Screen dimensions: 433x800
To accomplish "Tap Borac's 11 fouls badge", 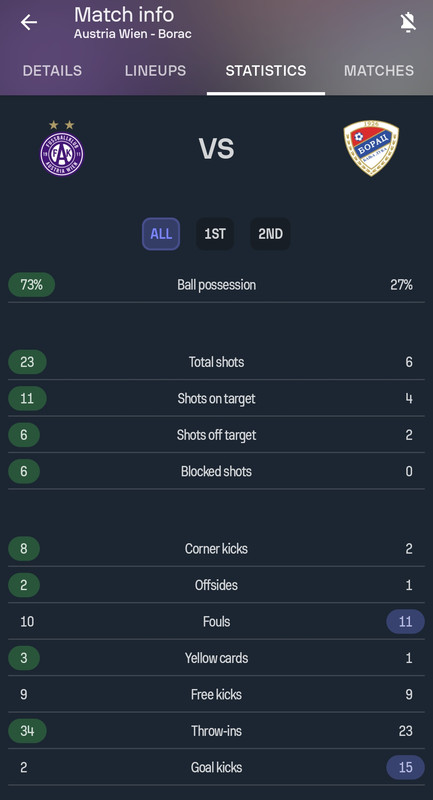I will pos(405,621).
